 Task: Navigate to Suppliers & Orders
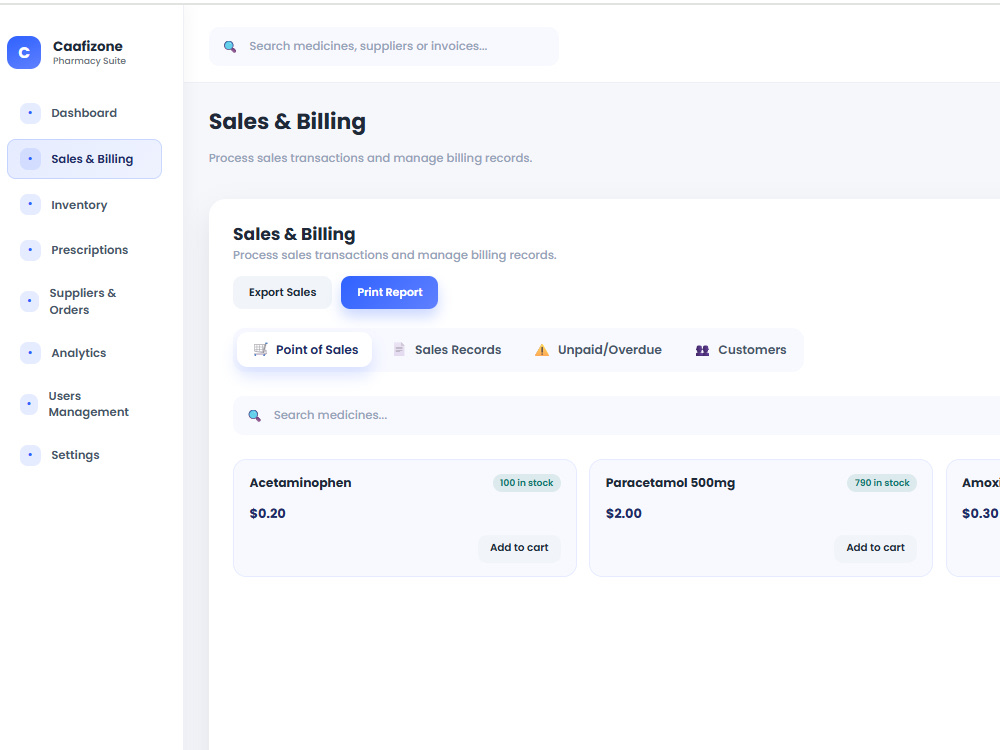84,301
